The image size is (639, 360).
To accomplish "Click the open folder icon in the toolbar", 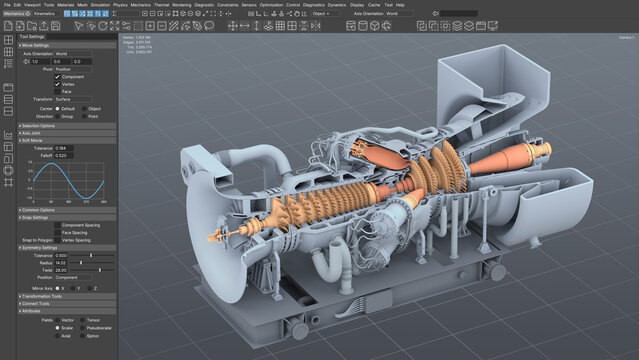I will [x=32, y=26].
